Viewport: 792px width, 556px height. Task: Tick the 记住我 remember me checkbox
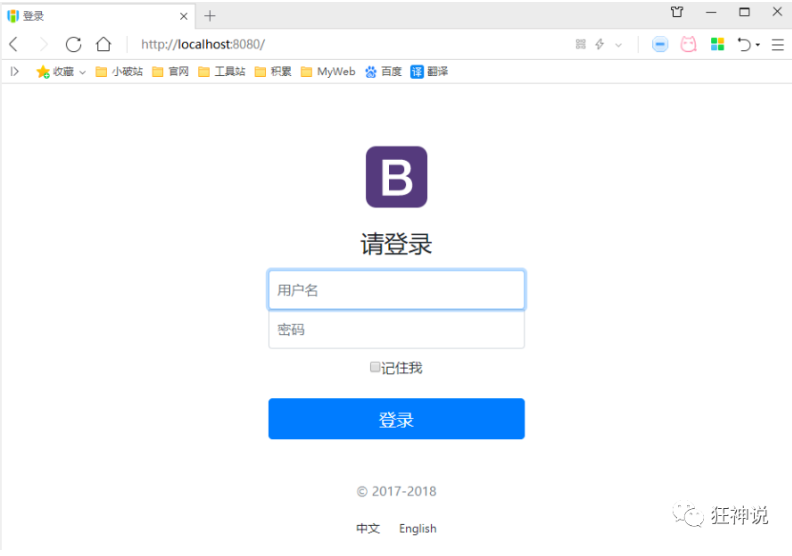pos(376,367)
